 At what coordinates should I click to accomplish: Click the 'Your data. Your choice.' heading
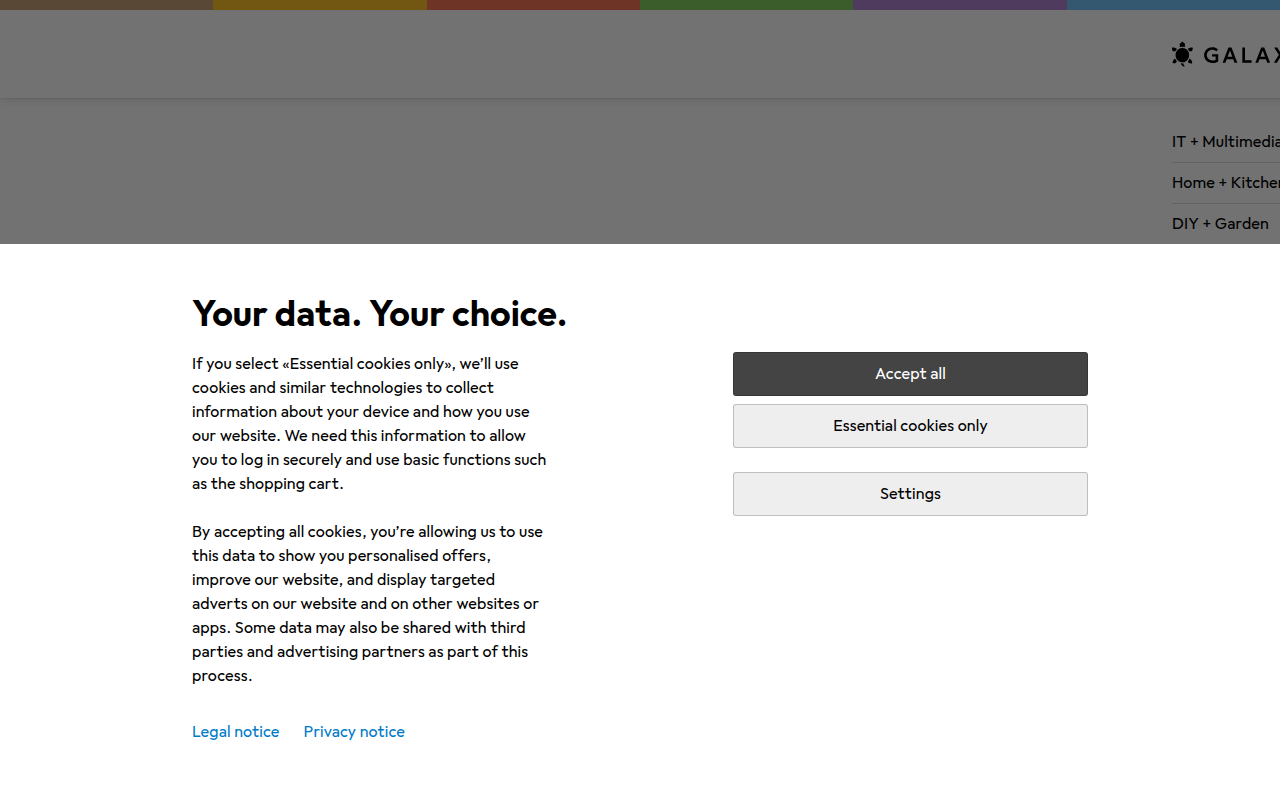[x=379, y=314]
